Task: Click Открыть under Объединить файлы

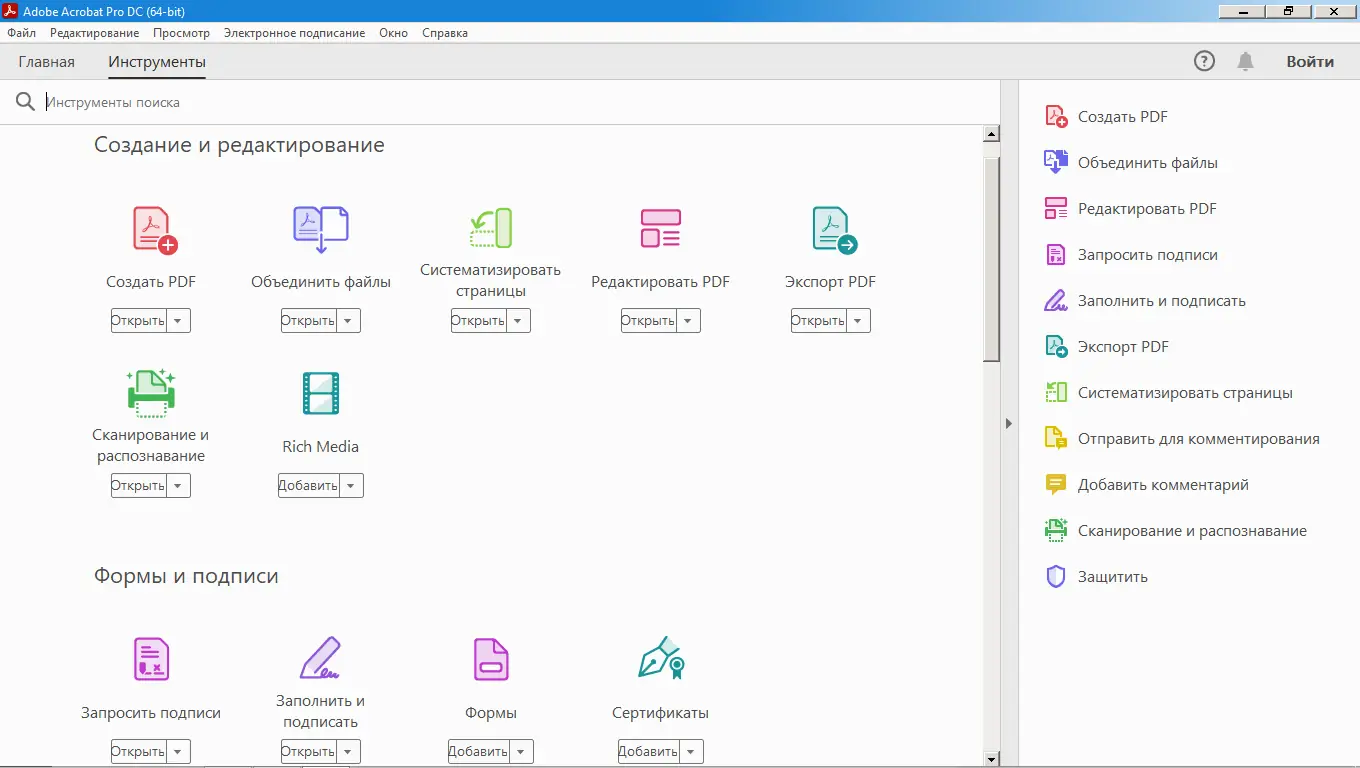Action: click(308, 321)
